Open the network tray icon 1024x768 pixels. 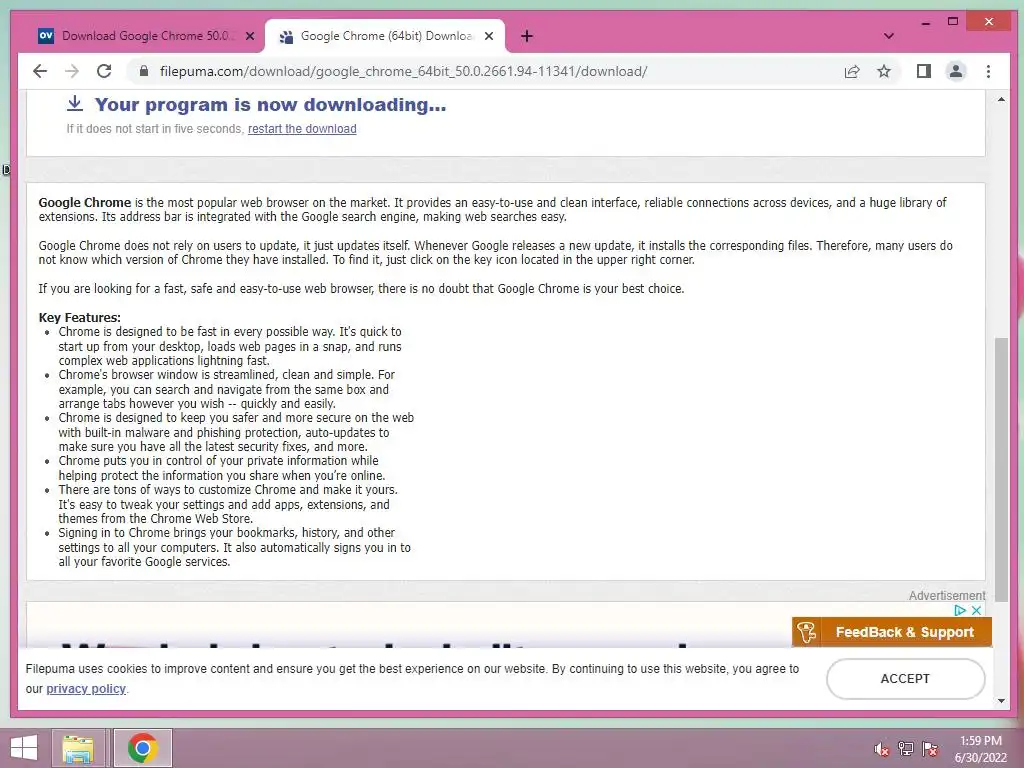click(x=906, y=749)
